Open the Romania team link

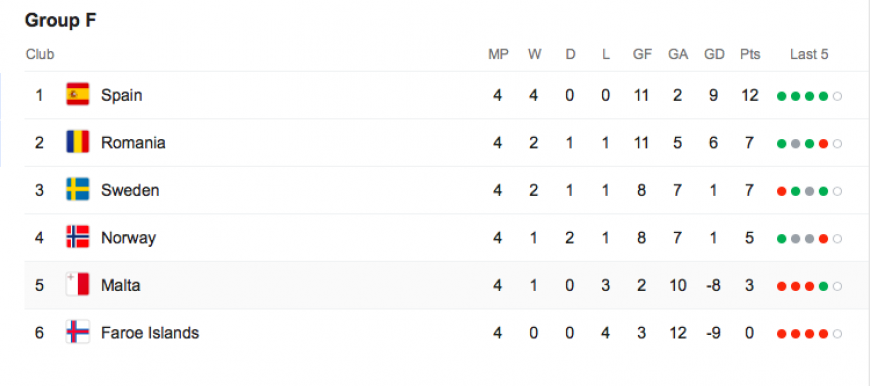[x=133, y=143]
